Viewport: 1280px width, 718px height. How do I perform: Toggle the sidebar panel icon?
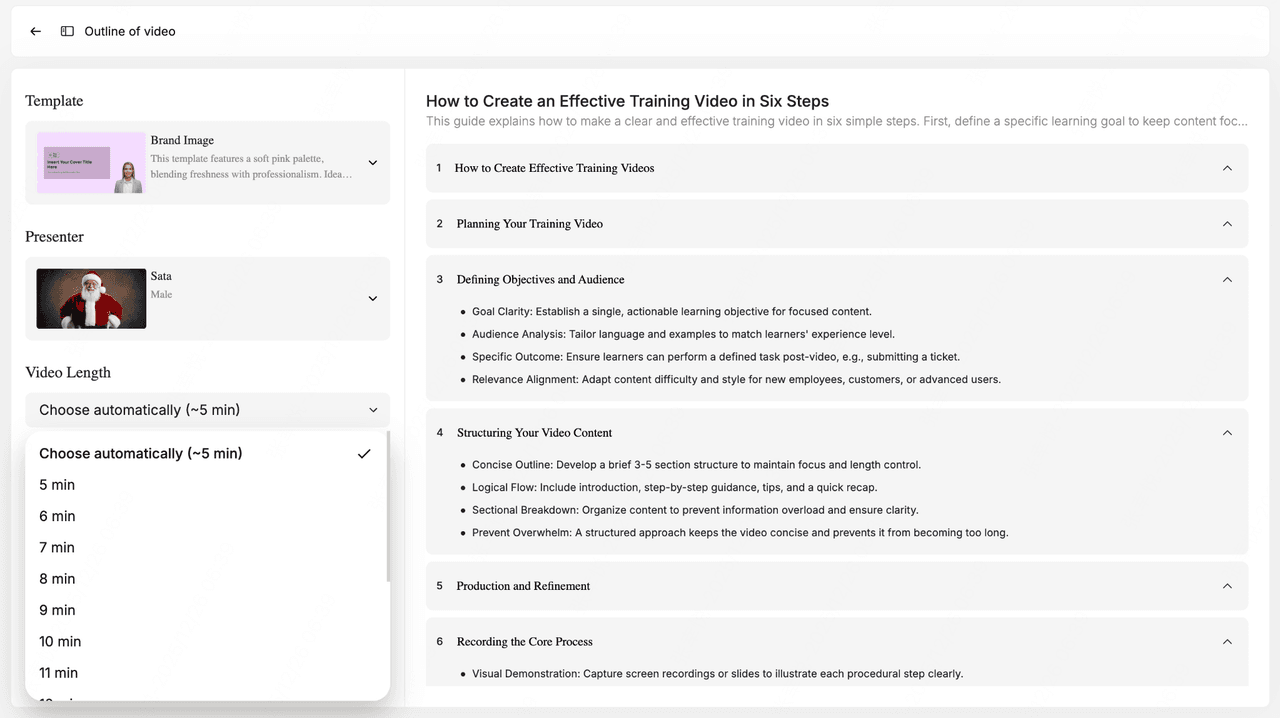tap(67, 31)
